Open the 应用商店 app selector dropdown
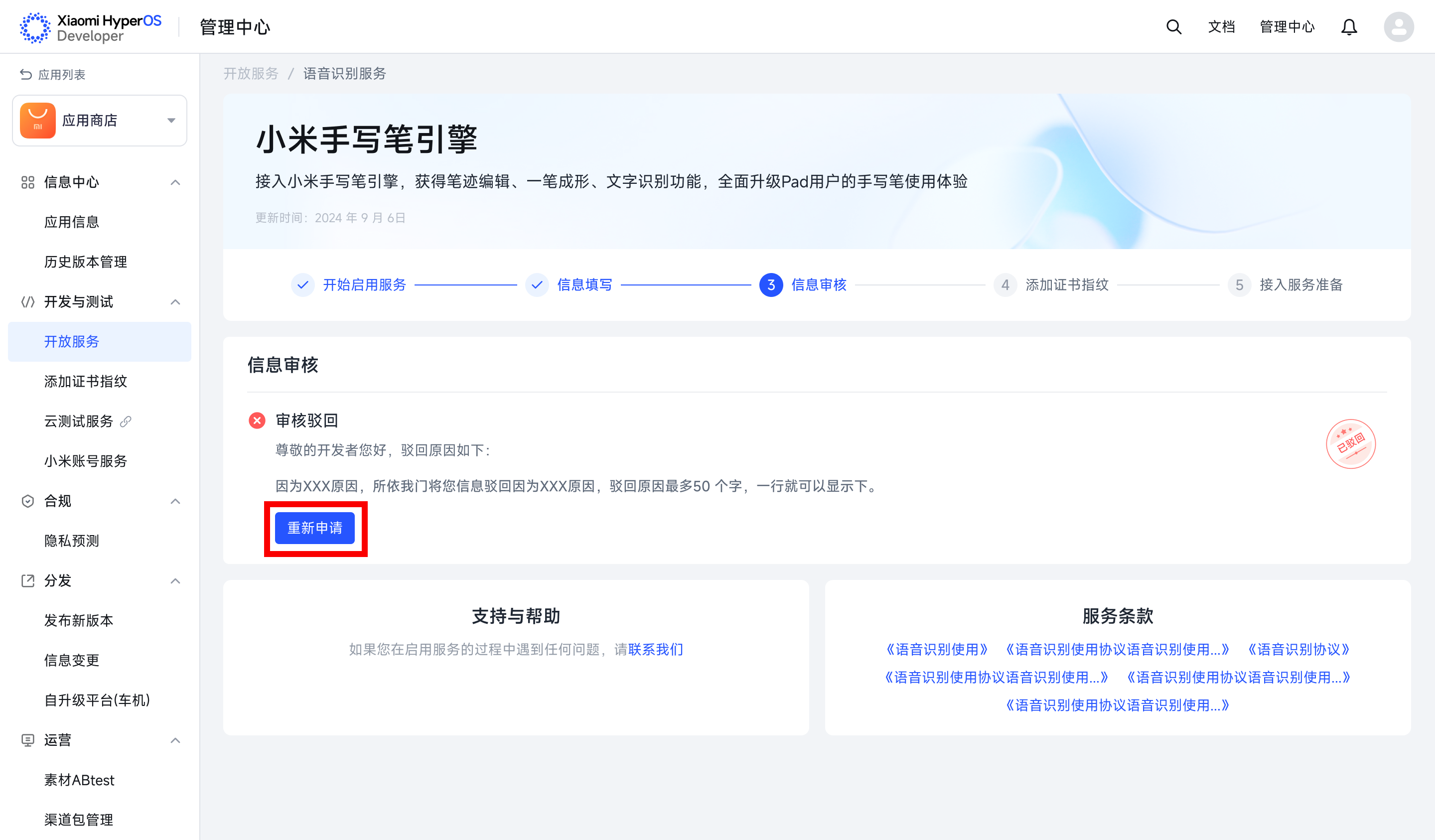 pos(100,120)
